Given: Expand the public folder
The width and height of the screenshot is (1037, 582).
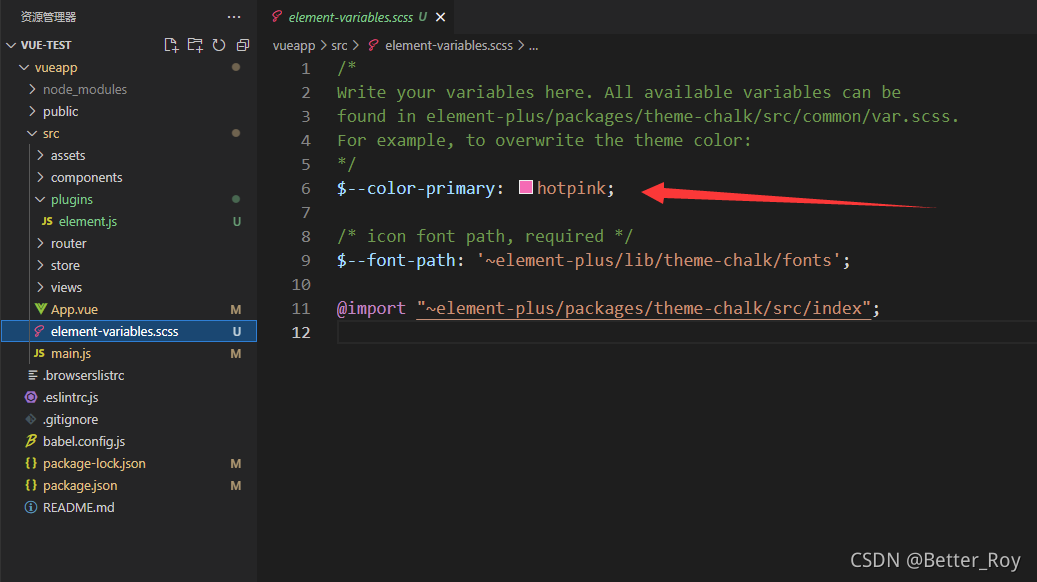Looking at the screenshot, I should [32, 110].
